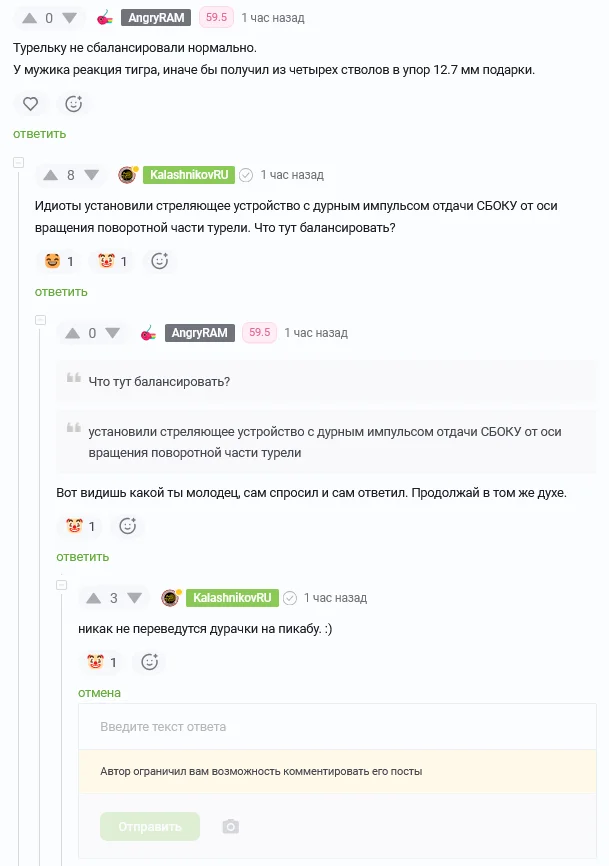This screenshot has height=866, width=609.
Task: Click 'отмена' to cancel the reply
Action: [99, 693]
